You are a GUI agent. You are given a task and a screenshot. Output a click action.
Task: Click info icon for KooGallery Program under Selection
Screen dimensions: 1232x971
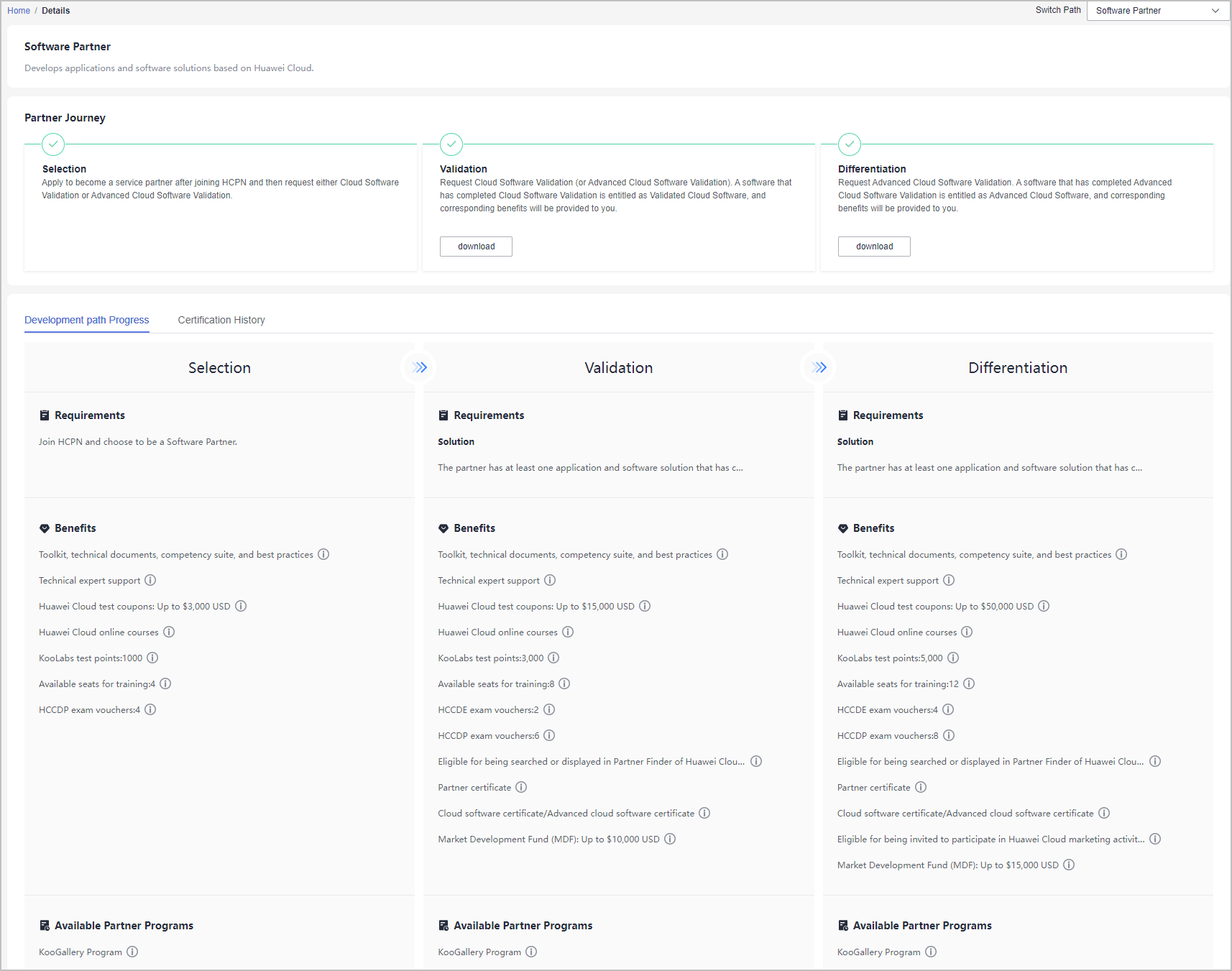click(x=132, y=952)
